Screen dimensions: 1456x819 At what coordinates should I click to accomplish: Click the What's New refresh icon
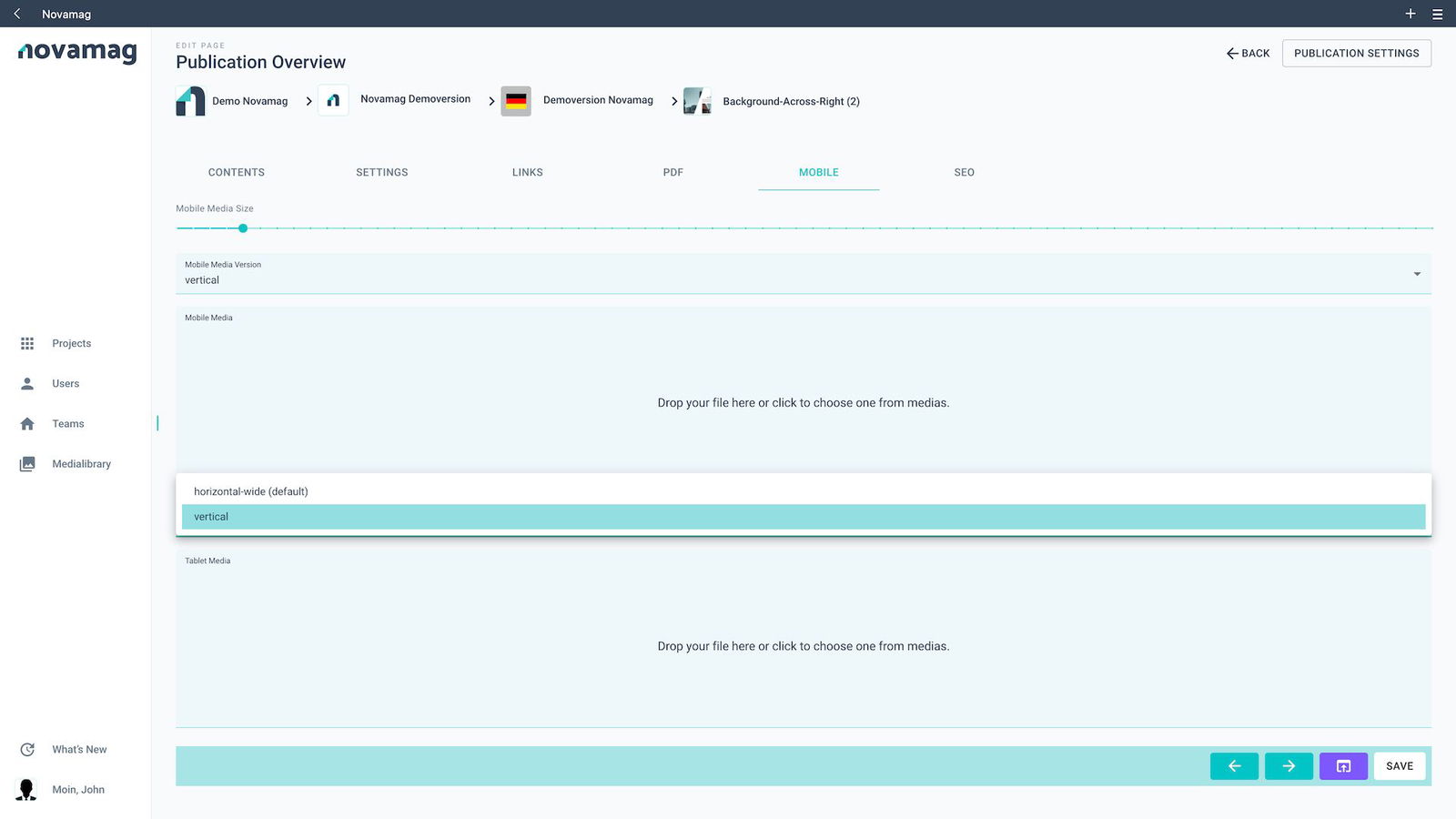click(27, 750)
